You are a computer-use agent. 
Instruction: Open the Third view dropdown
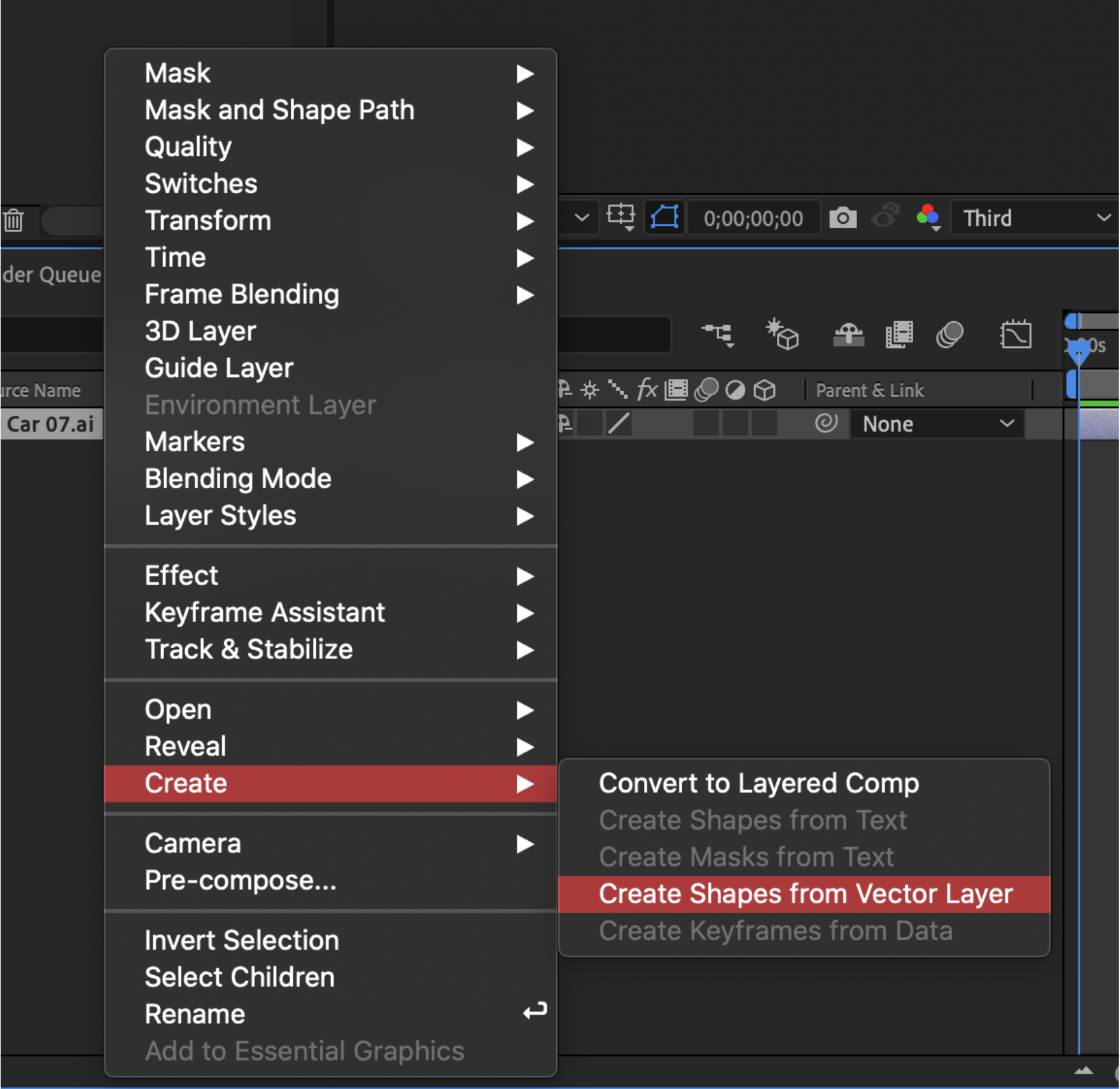(1035, 218)
